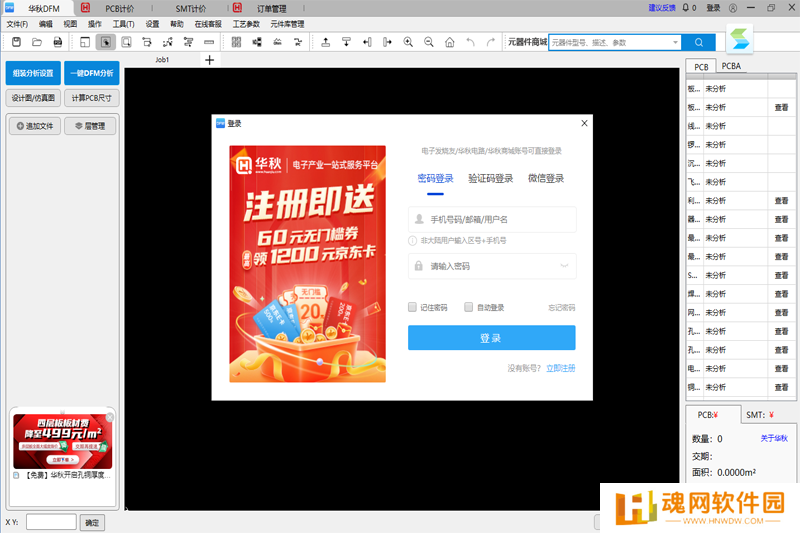Click the green-blue S logo icon
The image size is (800, 533).
click(739, 39)
